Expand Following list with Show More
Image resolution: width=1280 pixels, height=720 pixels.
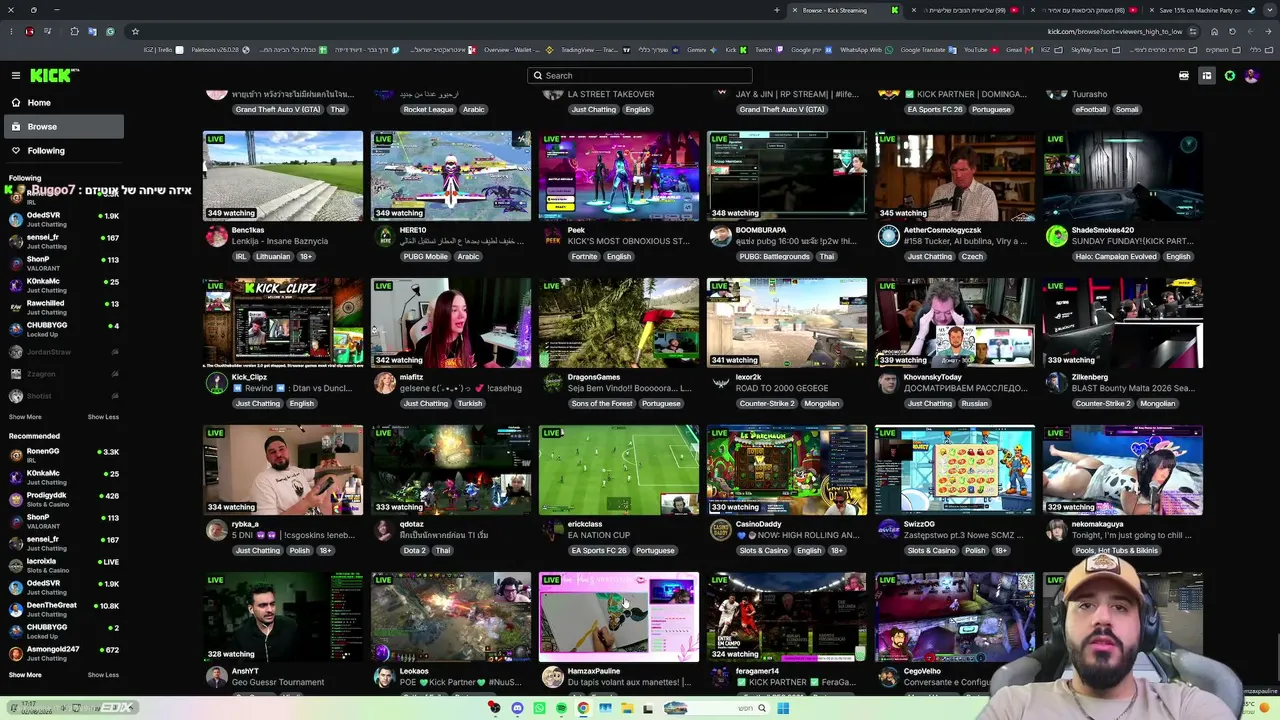click(x=25, y=417)
